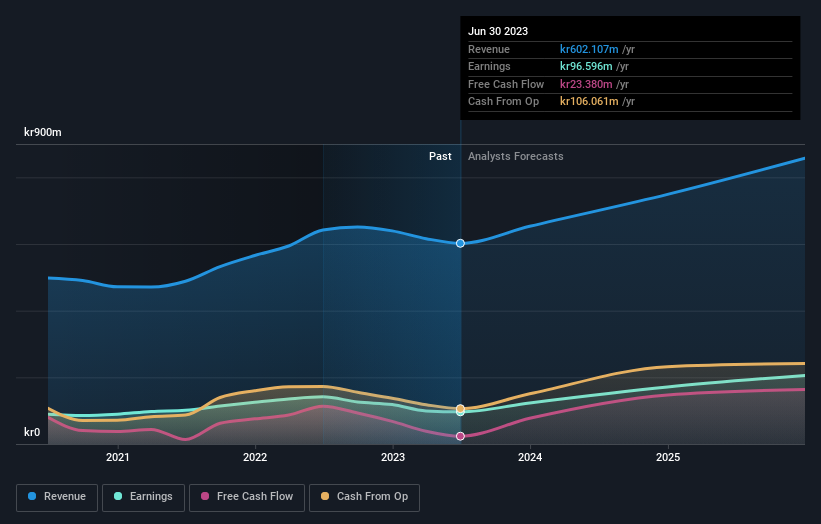821x524 pixels.
Task: Click the kr96.596m earnings value
Action: [x=586, y=66]
